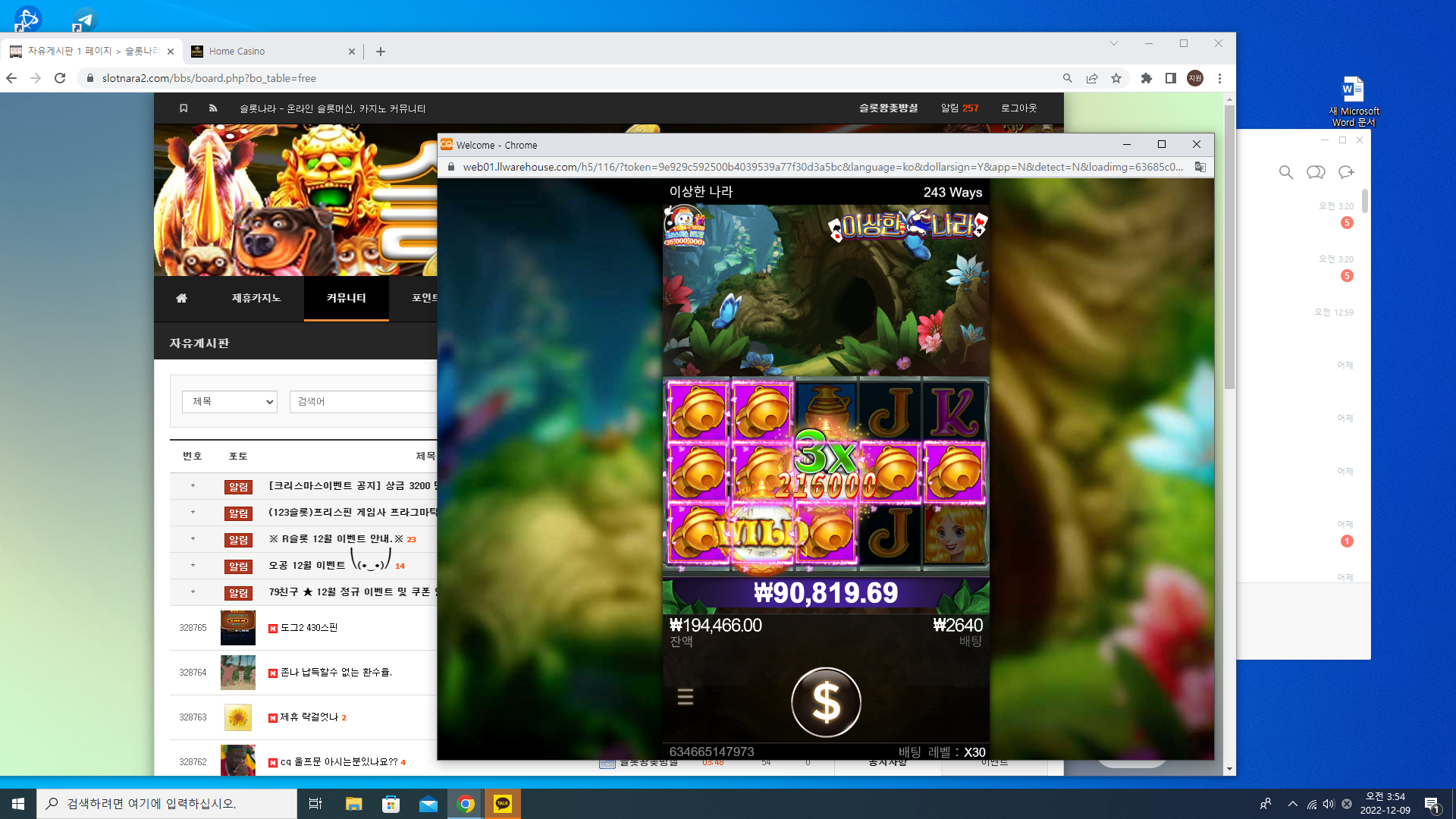Click the zoom magnifier in the address bar
This screenshot has width=1456, height=819.
[1068, 78]
